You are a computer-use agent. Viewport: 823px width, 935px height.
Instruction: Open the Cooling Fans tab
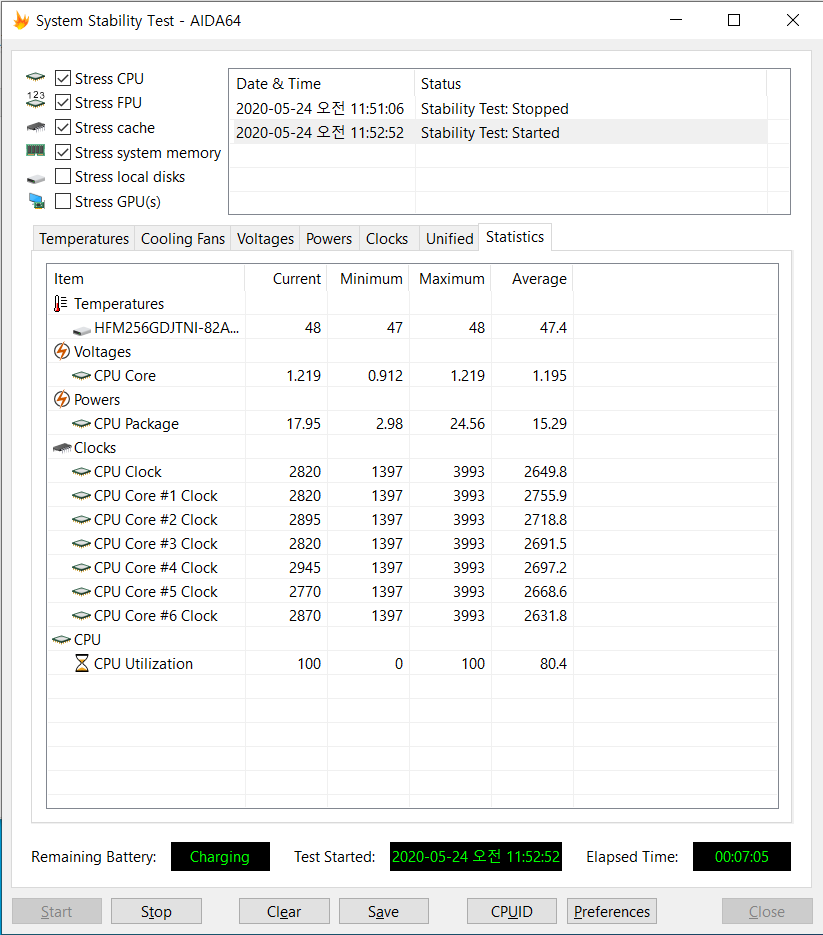tap(182, 239)
